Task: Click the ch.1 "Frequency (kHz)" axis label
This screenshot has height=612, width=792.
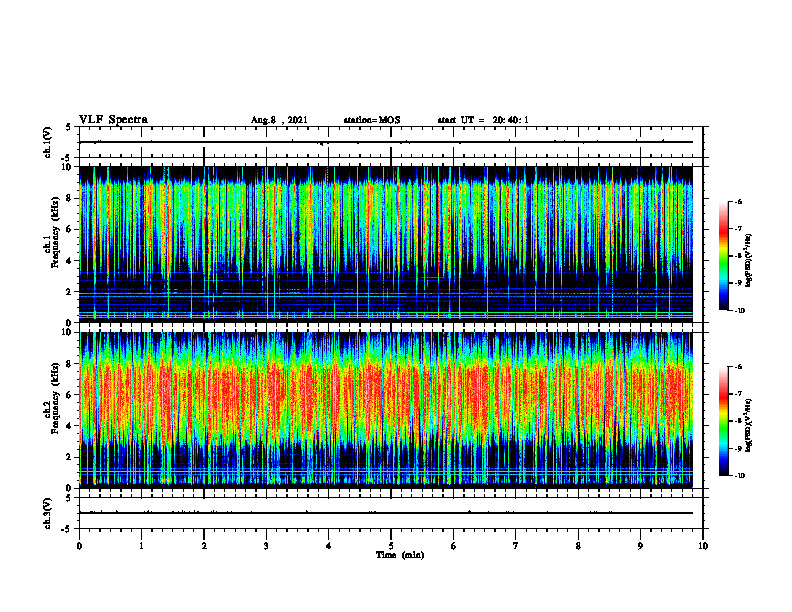Action: (55, 232)
